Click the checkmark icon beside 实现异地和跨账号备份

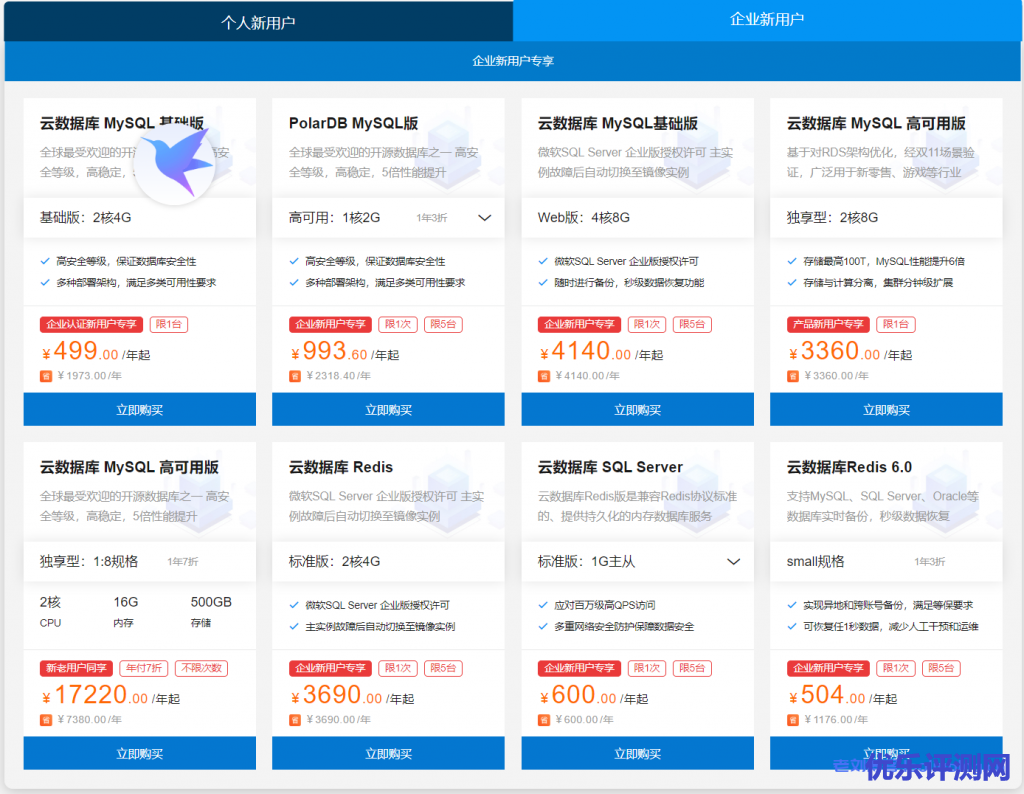792,605
